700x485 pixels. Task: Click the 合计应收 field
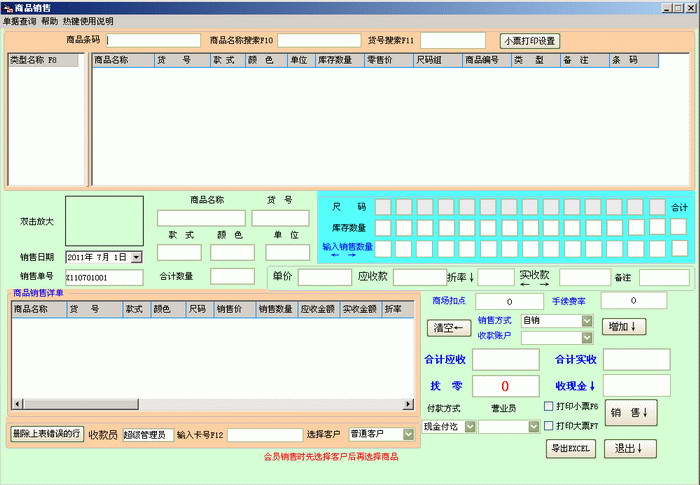tap(505, 360)
